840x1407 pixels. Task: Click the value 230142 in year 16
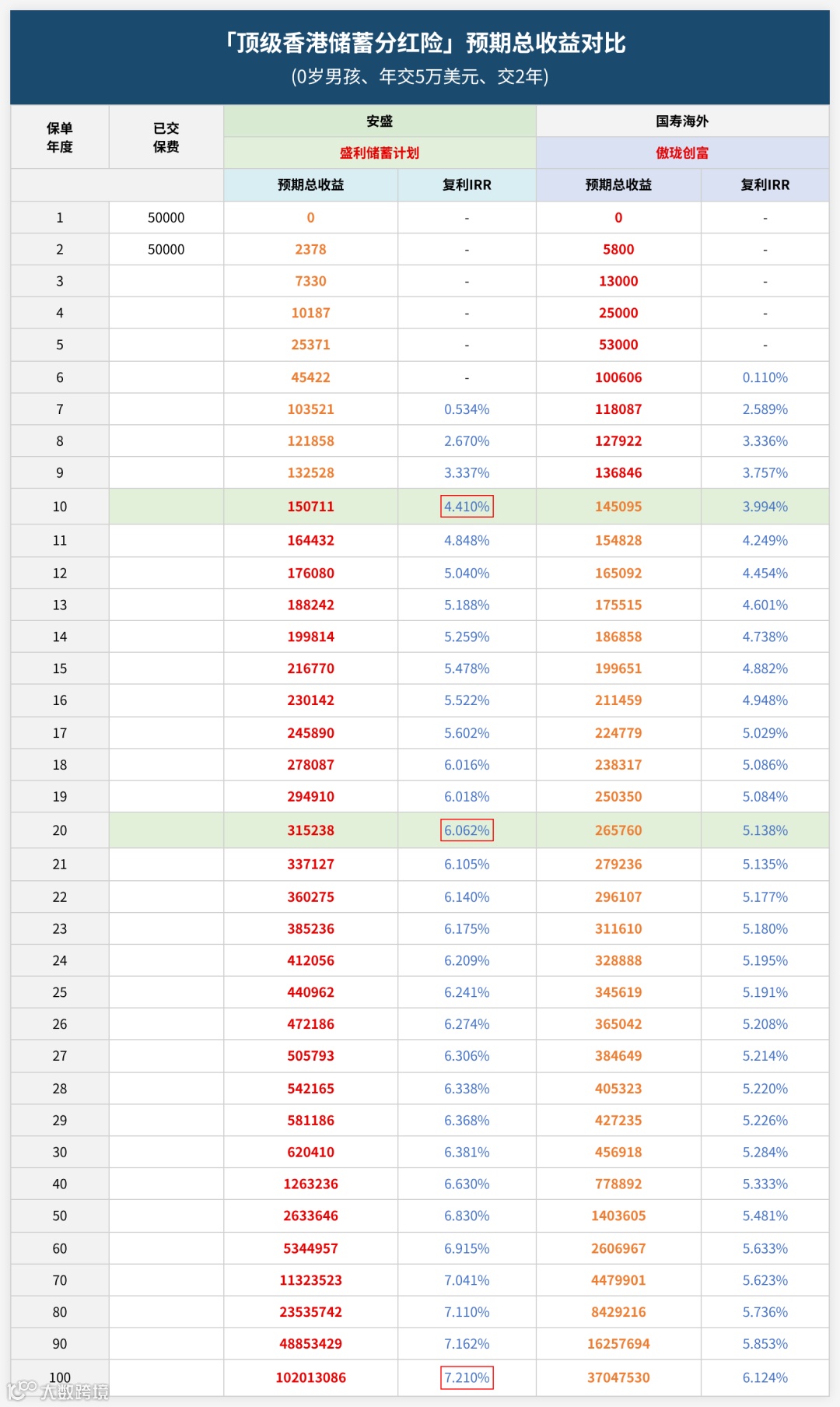310,702
